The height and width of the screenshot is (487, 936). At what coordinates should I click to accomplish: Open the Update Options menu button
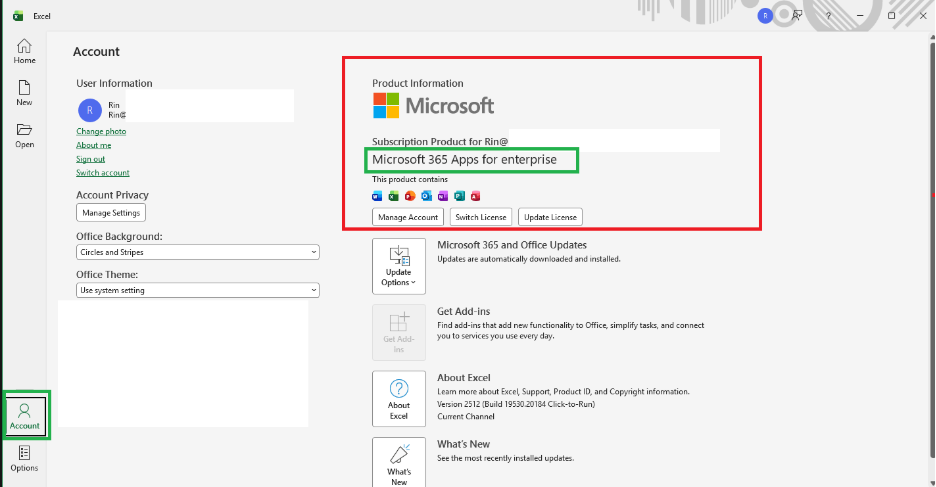click(x=399, y=266)
